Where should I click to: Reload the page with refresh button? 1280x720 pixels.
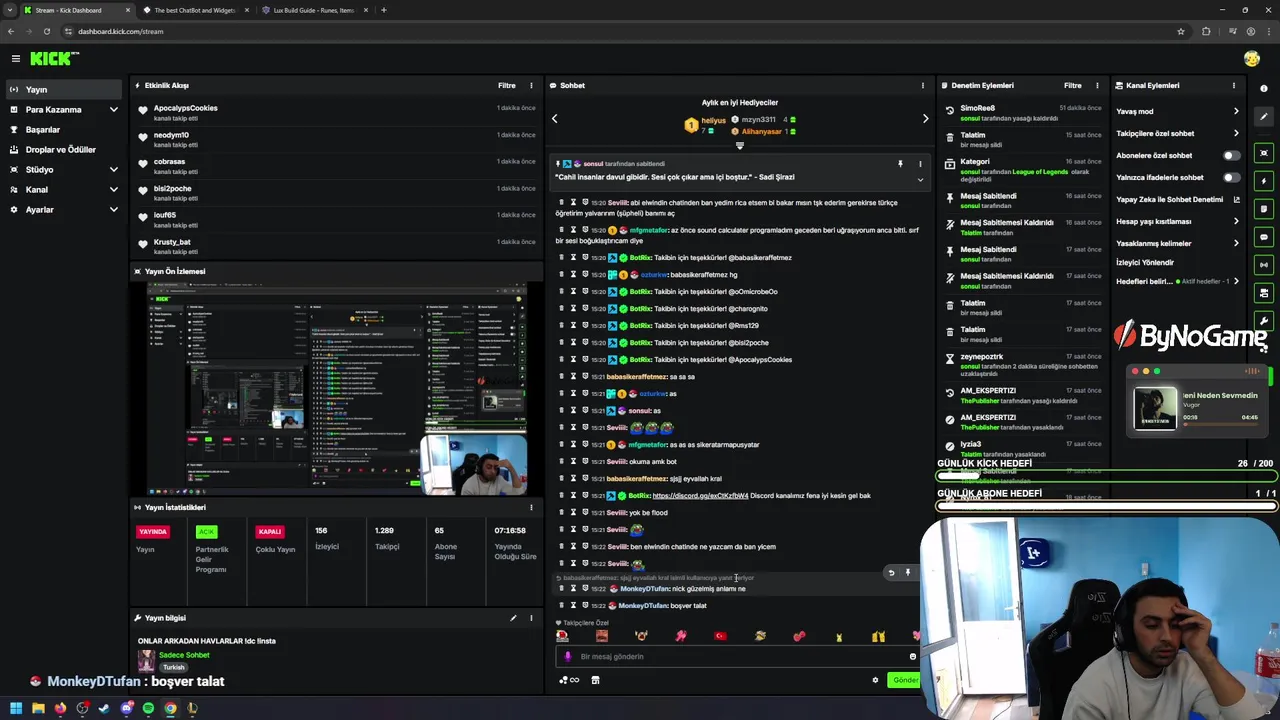tap(46, 31)
